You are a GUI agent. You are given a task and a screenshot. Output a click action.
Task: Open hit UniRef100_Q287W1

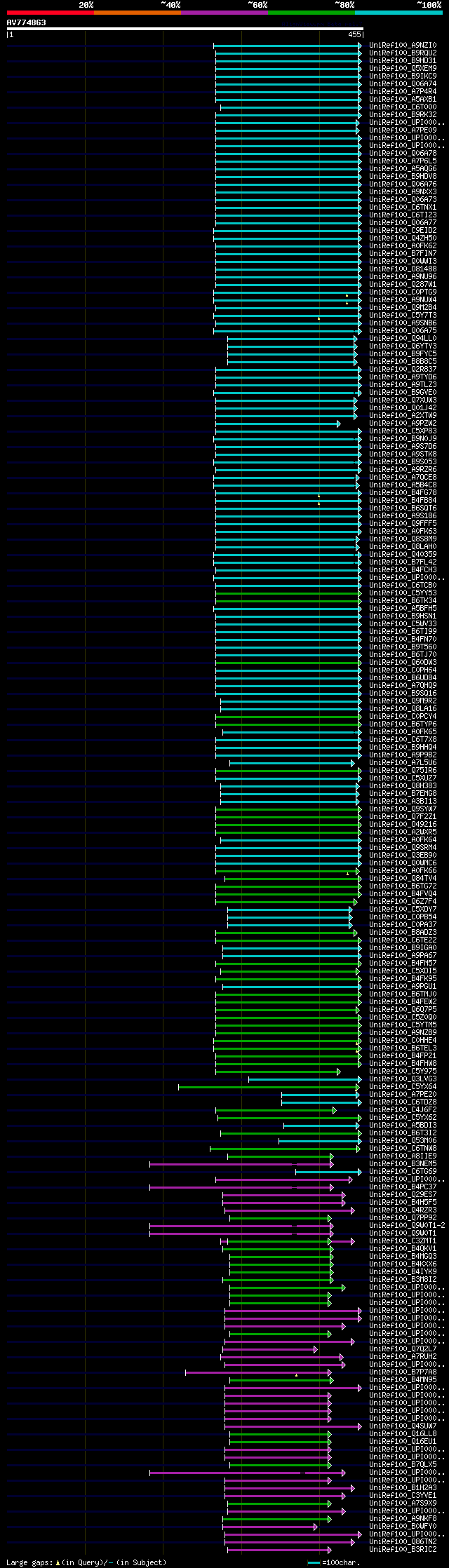(x=403, y=285)
